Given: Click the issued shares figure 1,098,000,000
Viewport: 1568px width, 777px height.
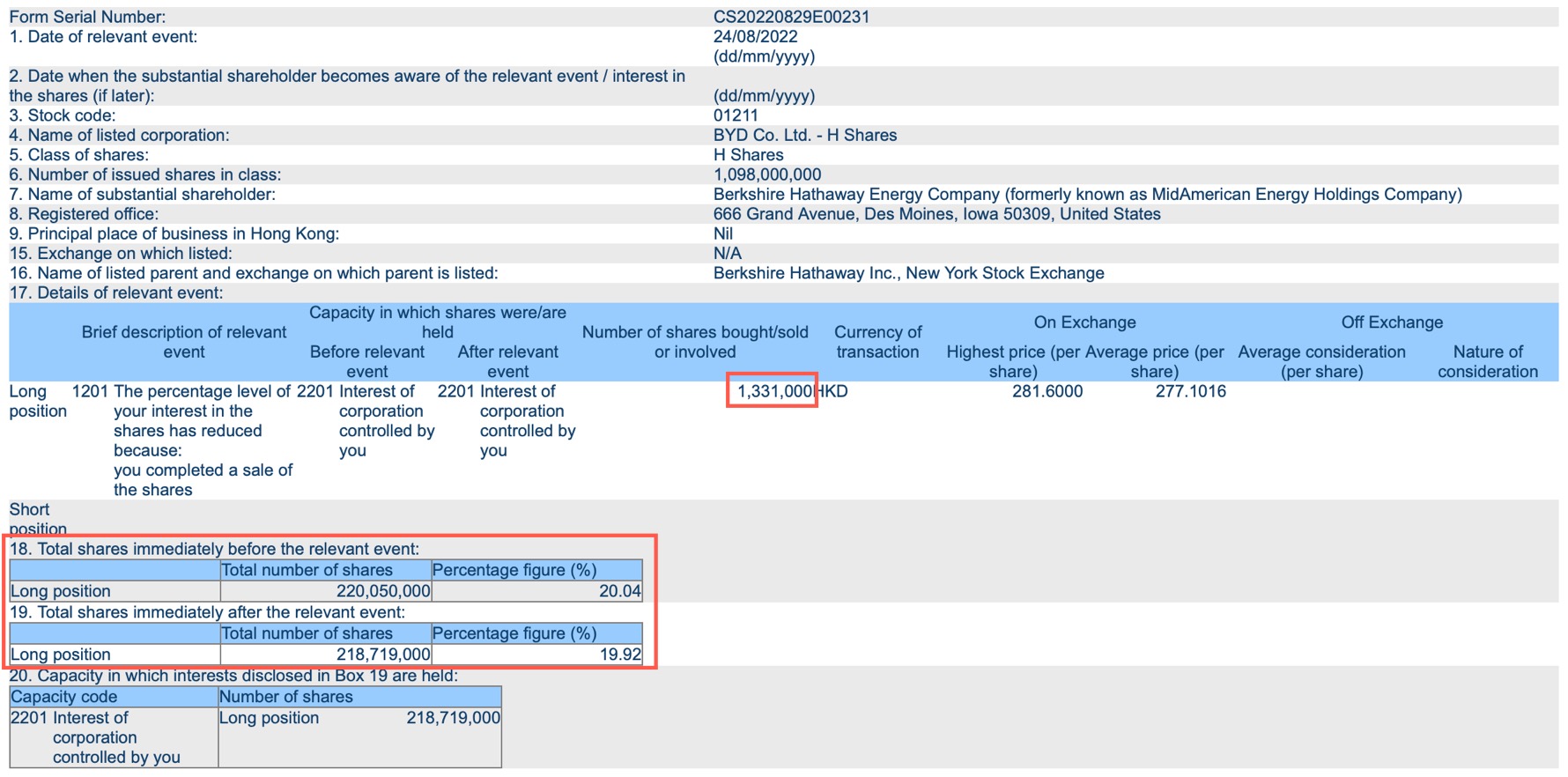Looking at the screenshot, I should [767, 174].
